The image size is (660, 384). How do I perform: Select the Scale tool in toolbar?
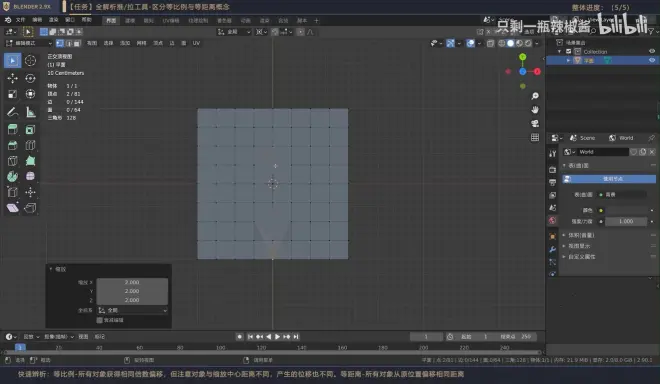click(x=13, y=94)
